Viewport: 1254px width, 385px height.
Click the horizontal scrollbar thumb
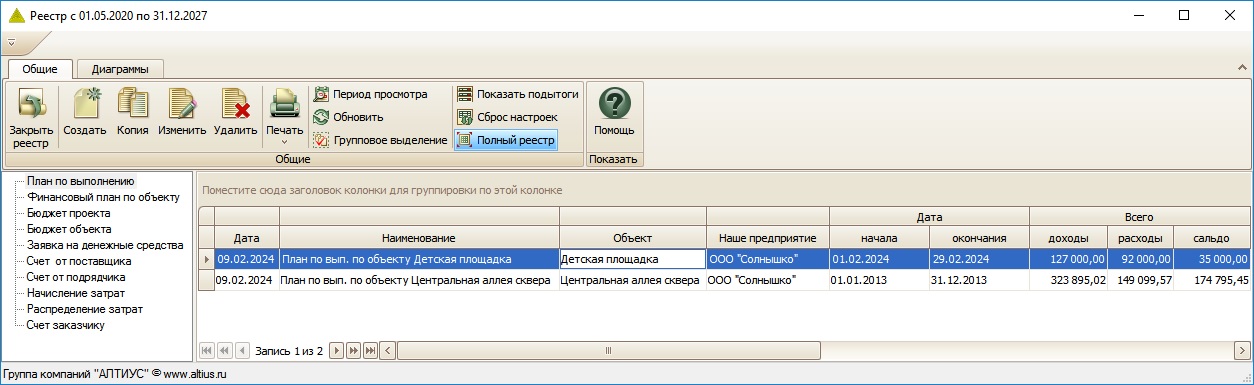coord(608,351)
